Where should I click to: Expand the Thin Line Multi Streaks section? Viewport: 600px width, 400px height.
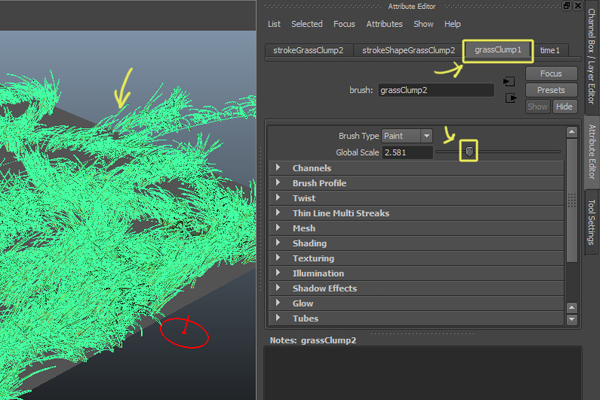click(x=416, y=213)
